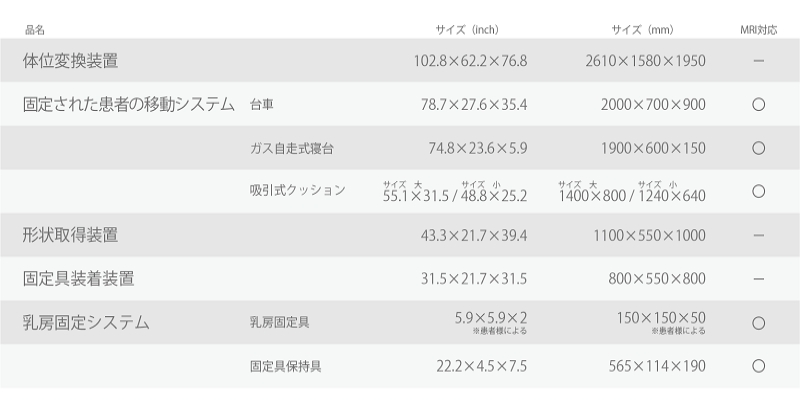Click the 22.2×4.5×7.5 inch size value
Viewport: 800px width, 400px height.
(x=481, y=366)
